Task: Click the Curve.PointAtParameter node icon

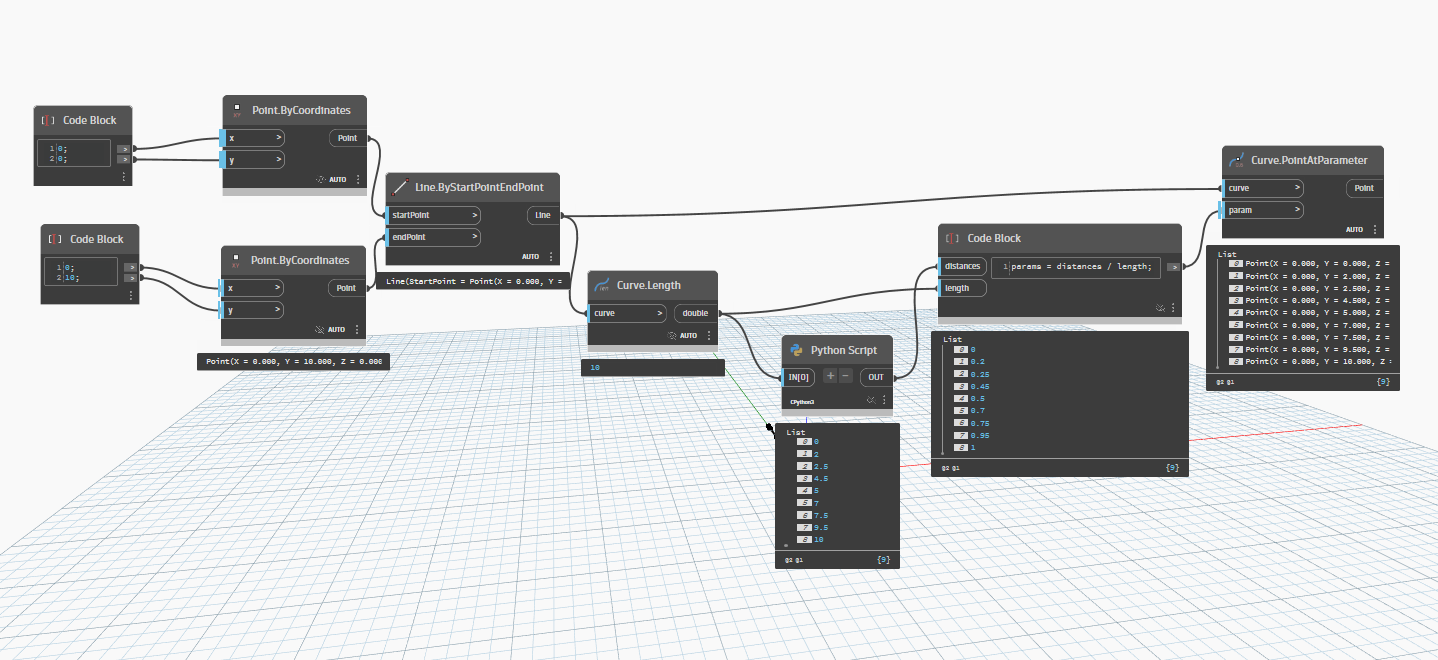Action: 1236,160
